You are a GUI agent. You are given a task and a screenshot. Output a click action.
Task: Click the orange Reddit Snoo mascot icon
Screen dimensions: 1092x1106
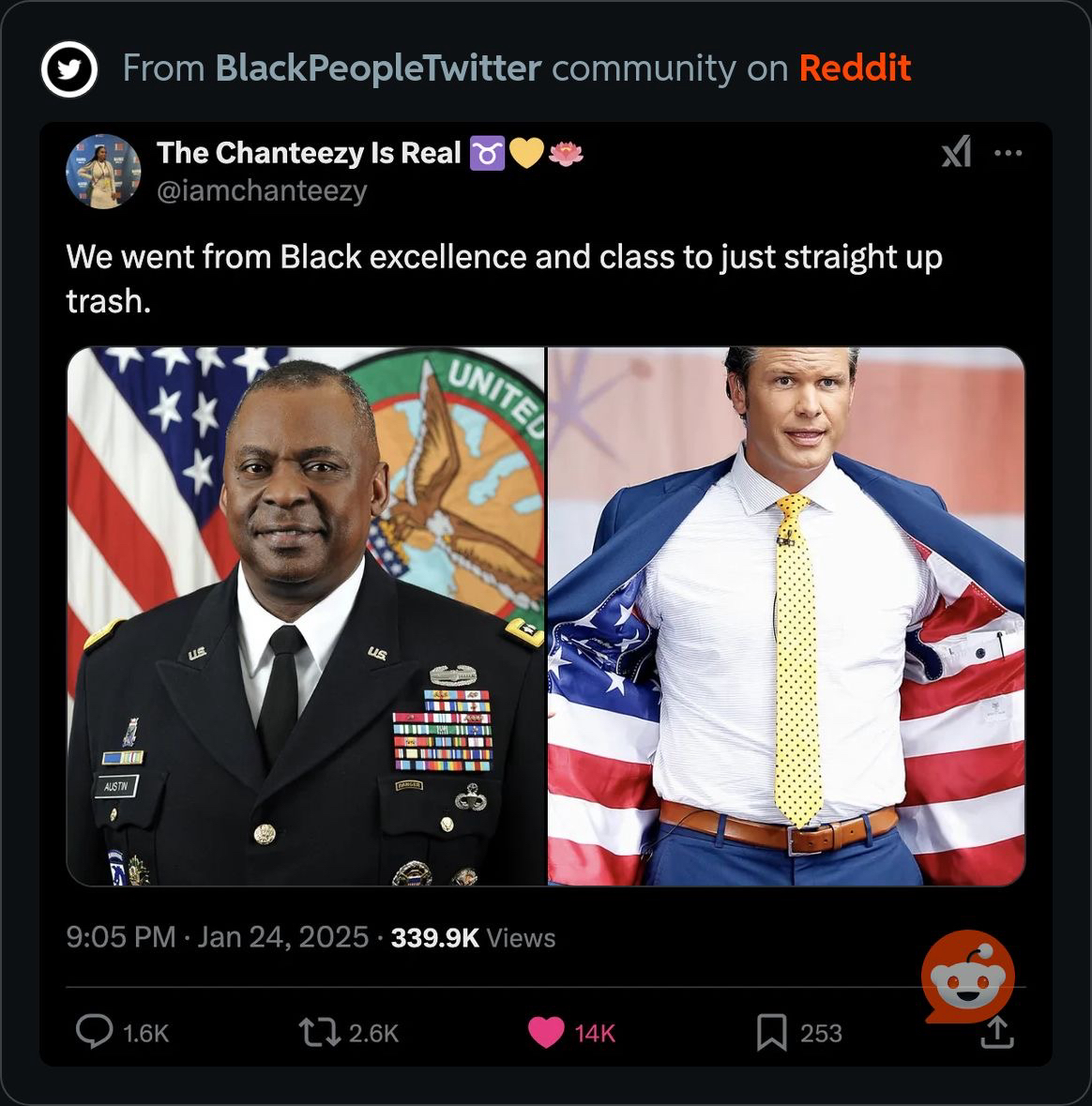968,977
